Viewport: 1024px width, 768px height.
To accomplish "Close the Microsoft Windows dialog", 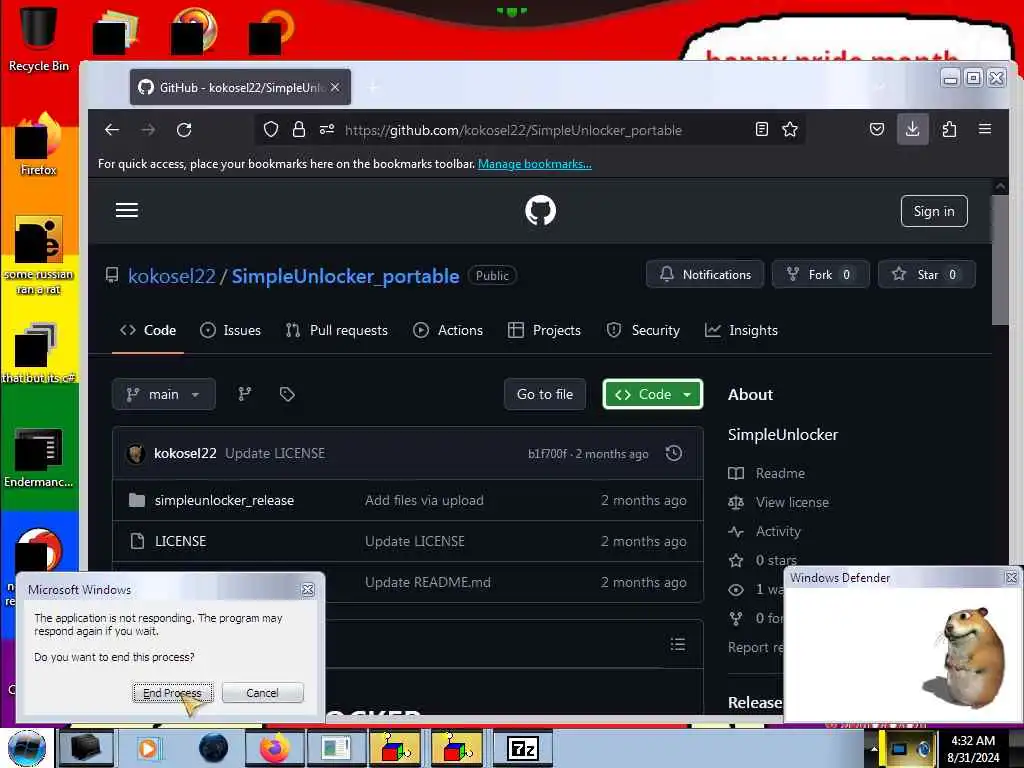I will coord(308,590).
